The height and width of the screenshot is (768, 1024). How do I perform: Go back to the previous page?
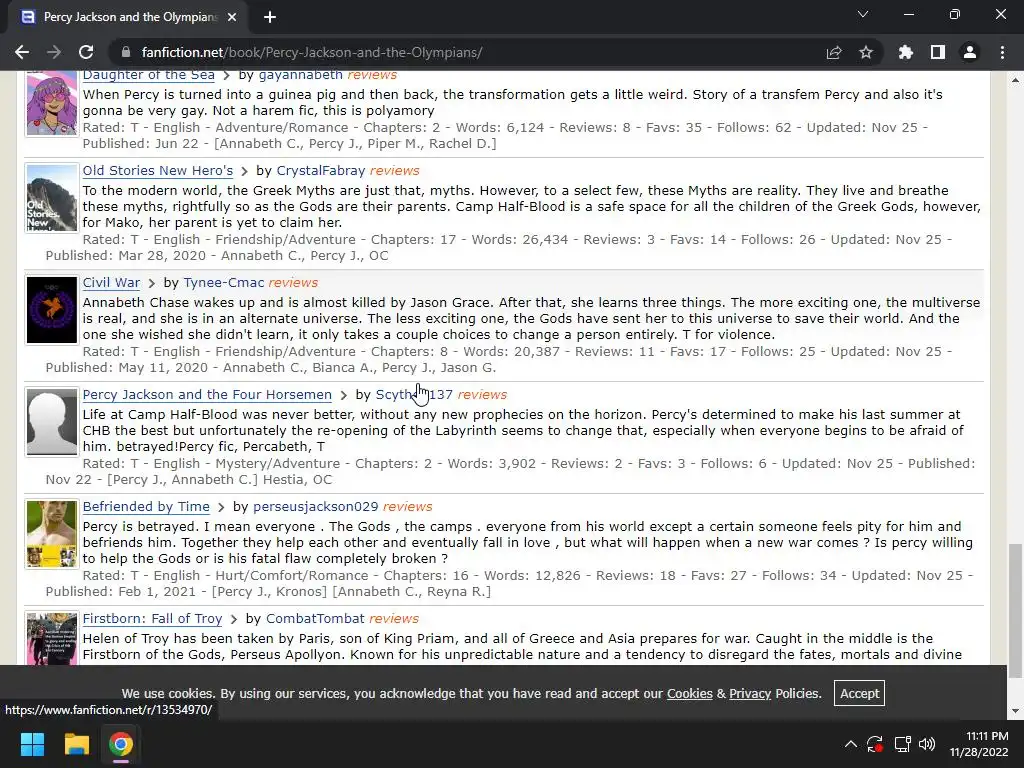pyautogui.click(x=22, y=52)
